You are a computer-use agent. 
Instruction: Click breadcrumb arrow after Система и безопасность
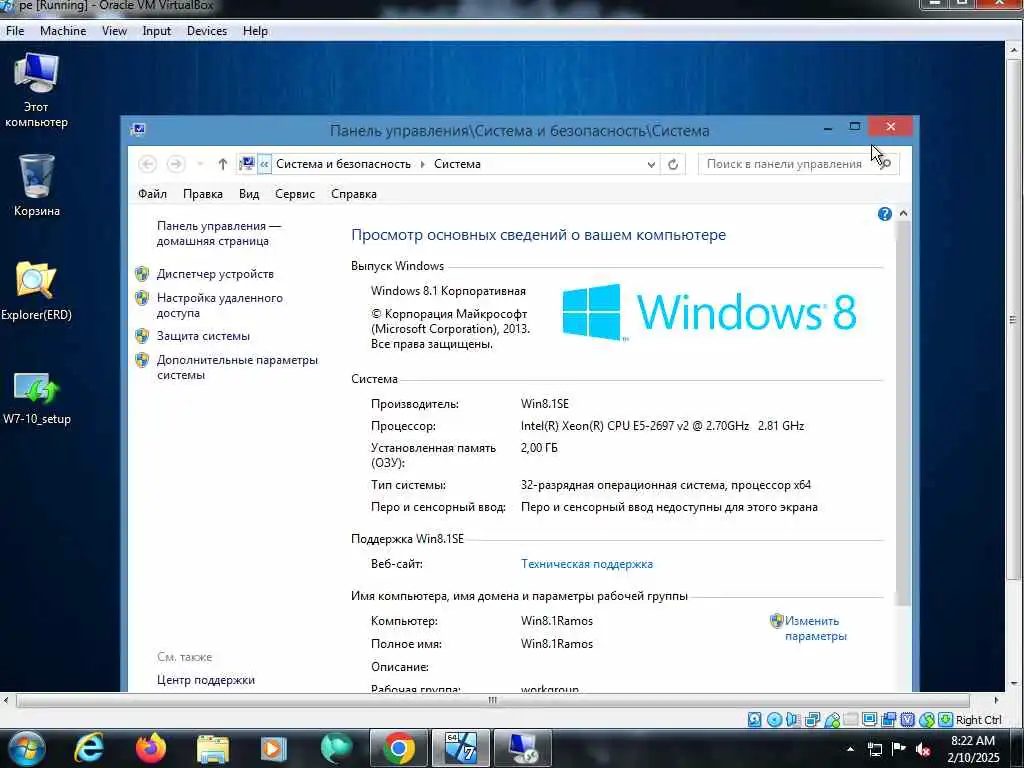[422, 165]
